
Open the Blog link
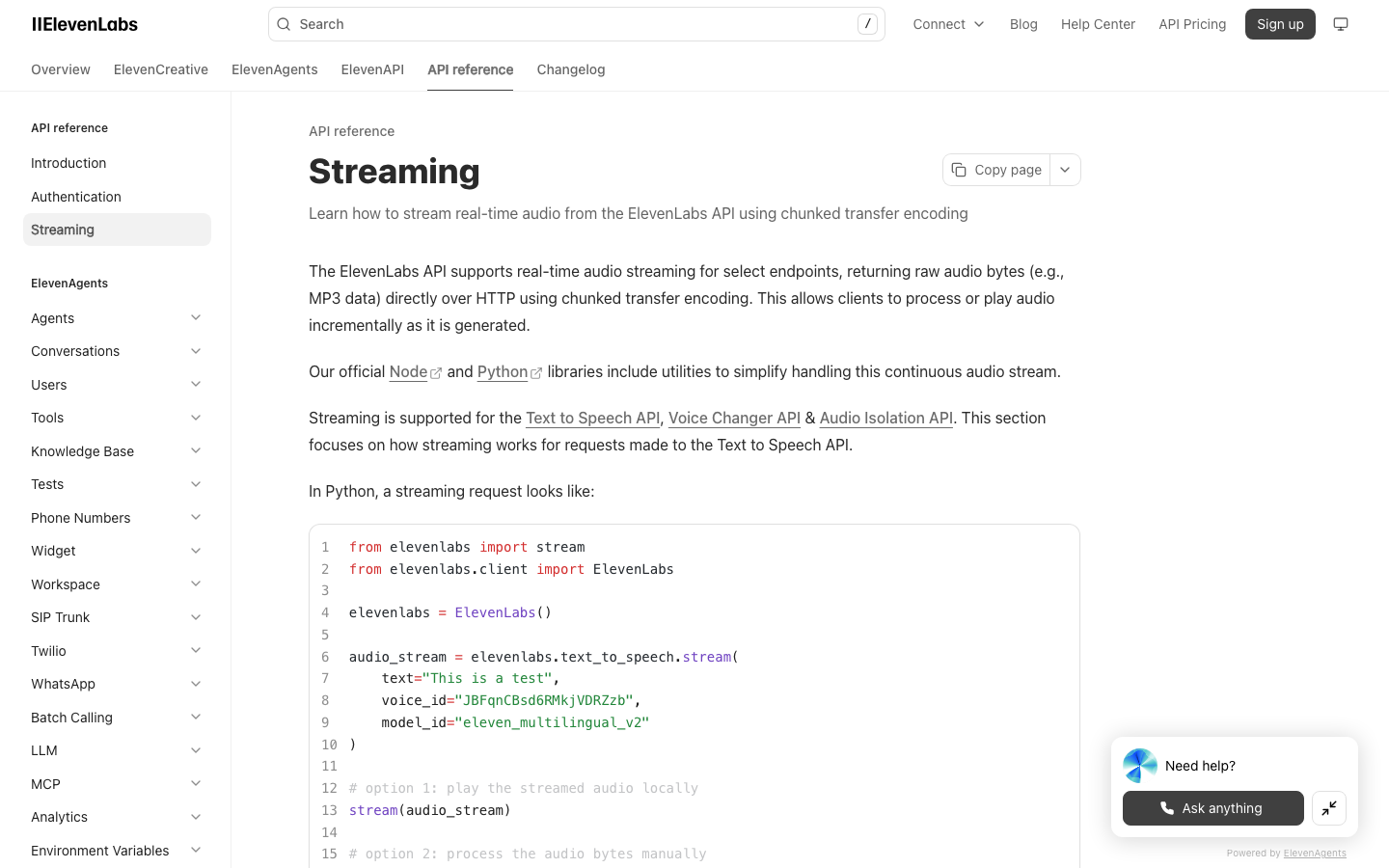click(x=1023, y=24)
